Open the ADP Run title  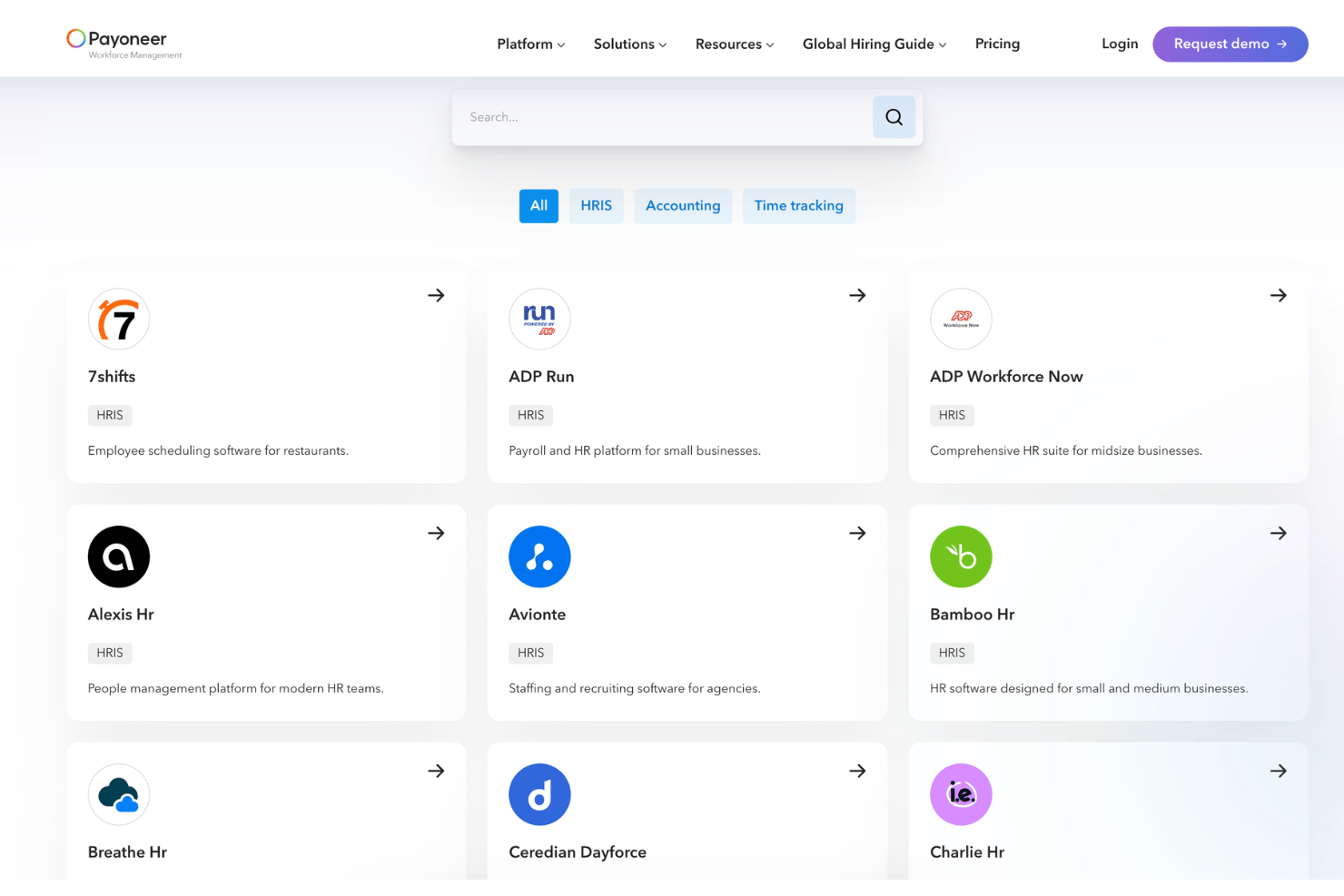541,377
